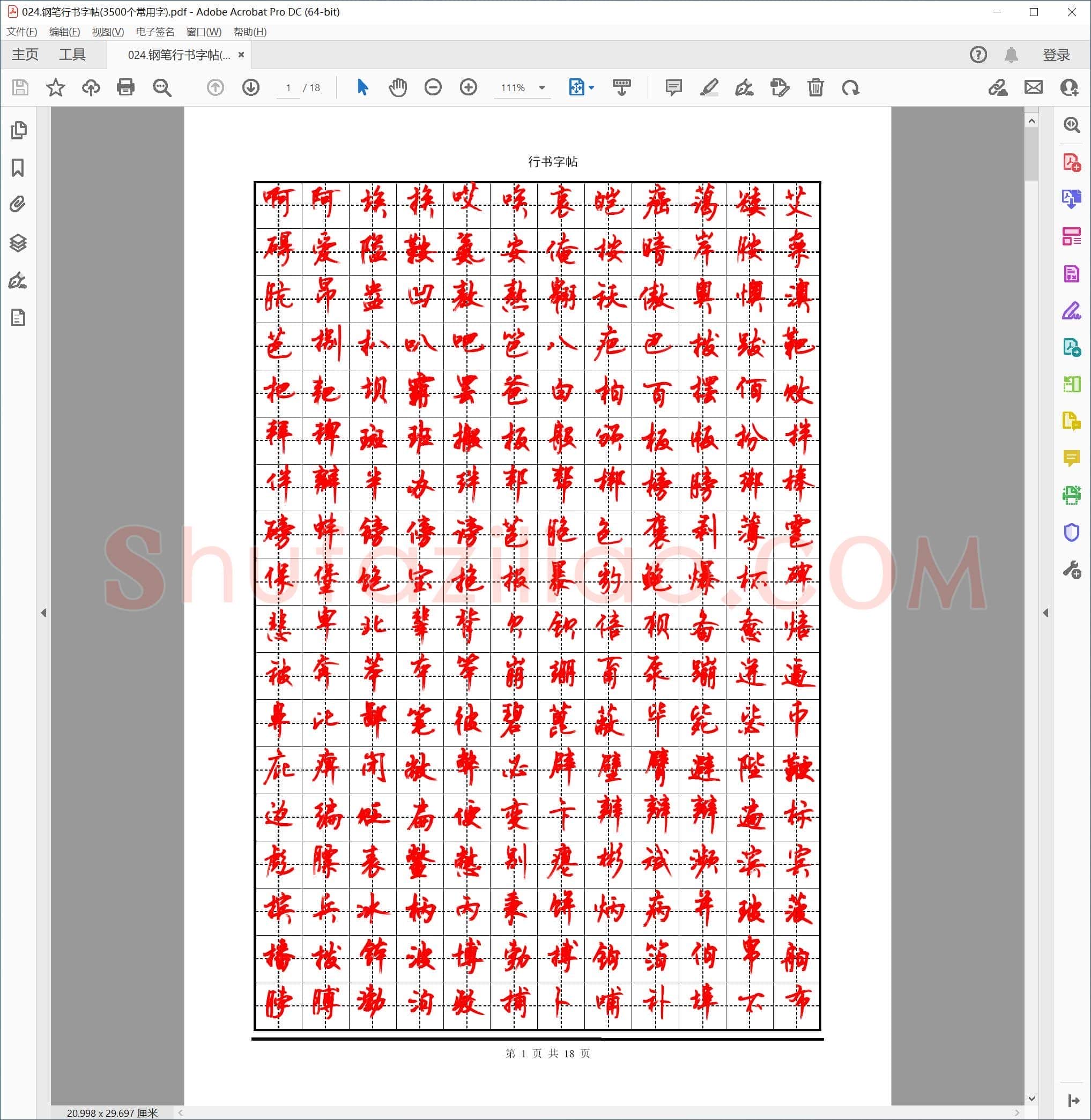Click the vertical scrollbar thumb
Image resolution: width=1091 pixels, height=1120 pixels.
pyautogui.click(x=1031, y=154)
